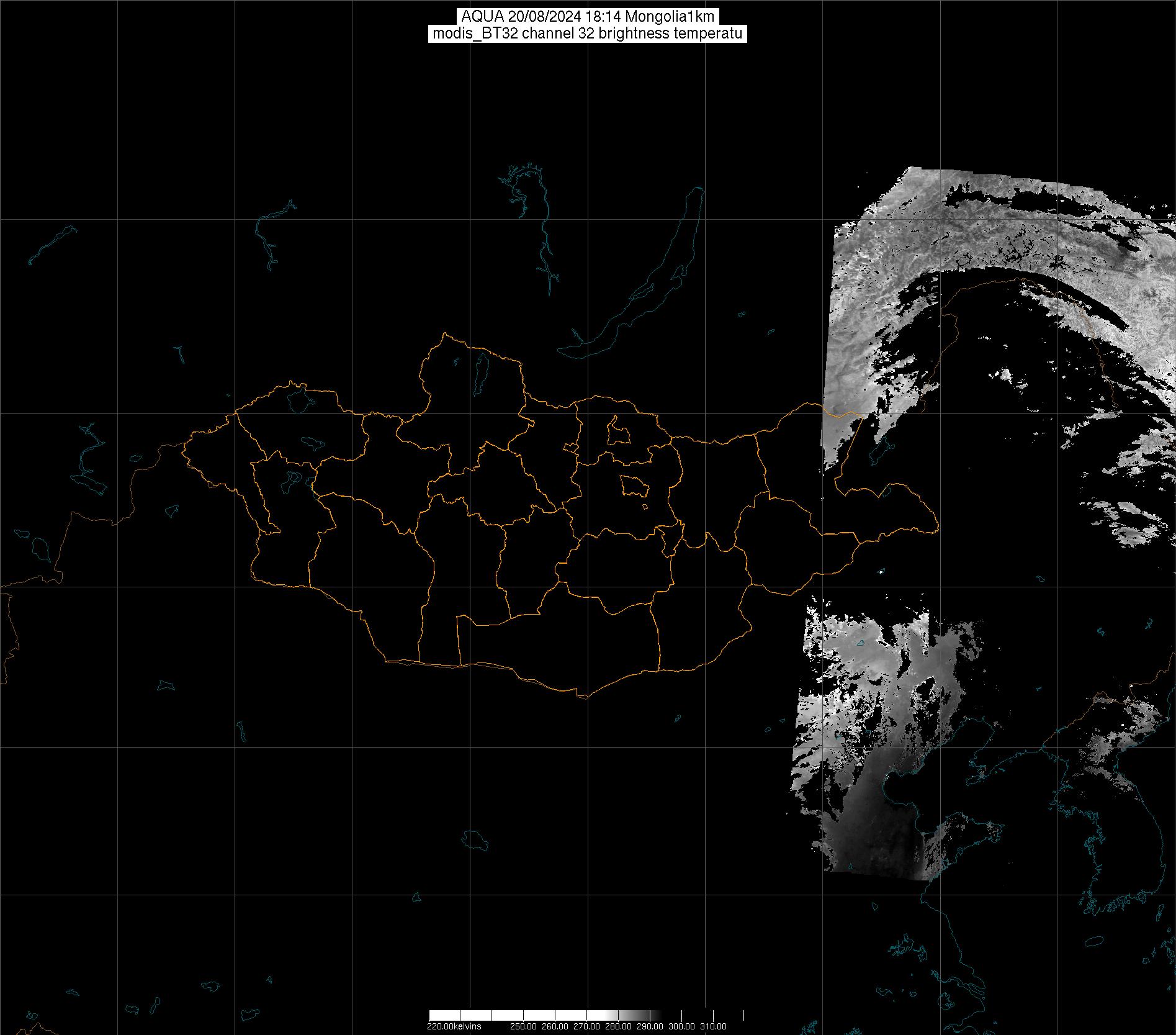Select the 310.00 temperature label

(712, 1026)
